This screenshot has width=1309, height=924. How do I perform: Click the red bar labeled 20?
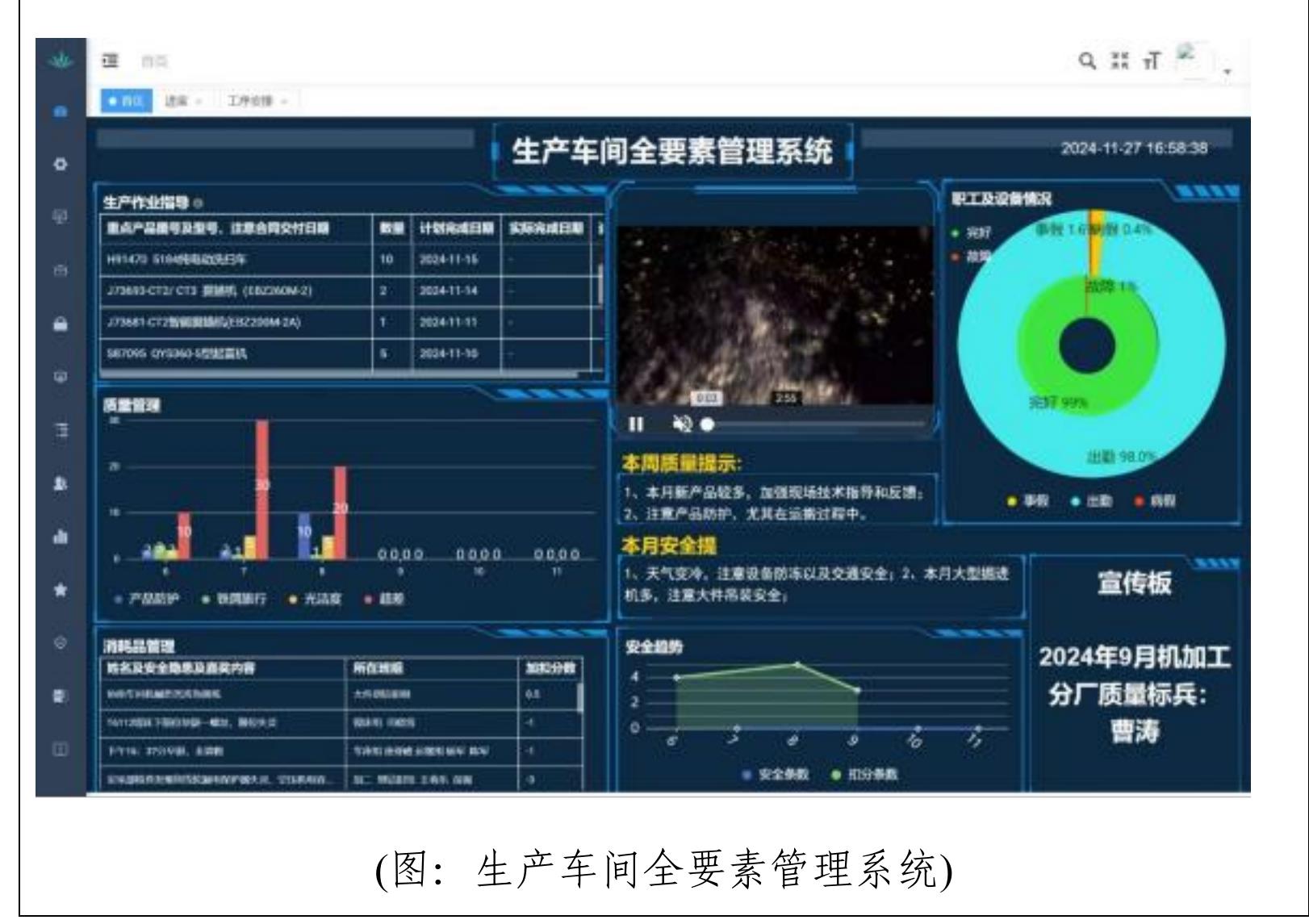coord(340,512)
